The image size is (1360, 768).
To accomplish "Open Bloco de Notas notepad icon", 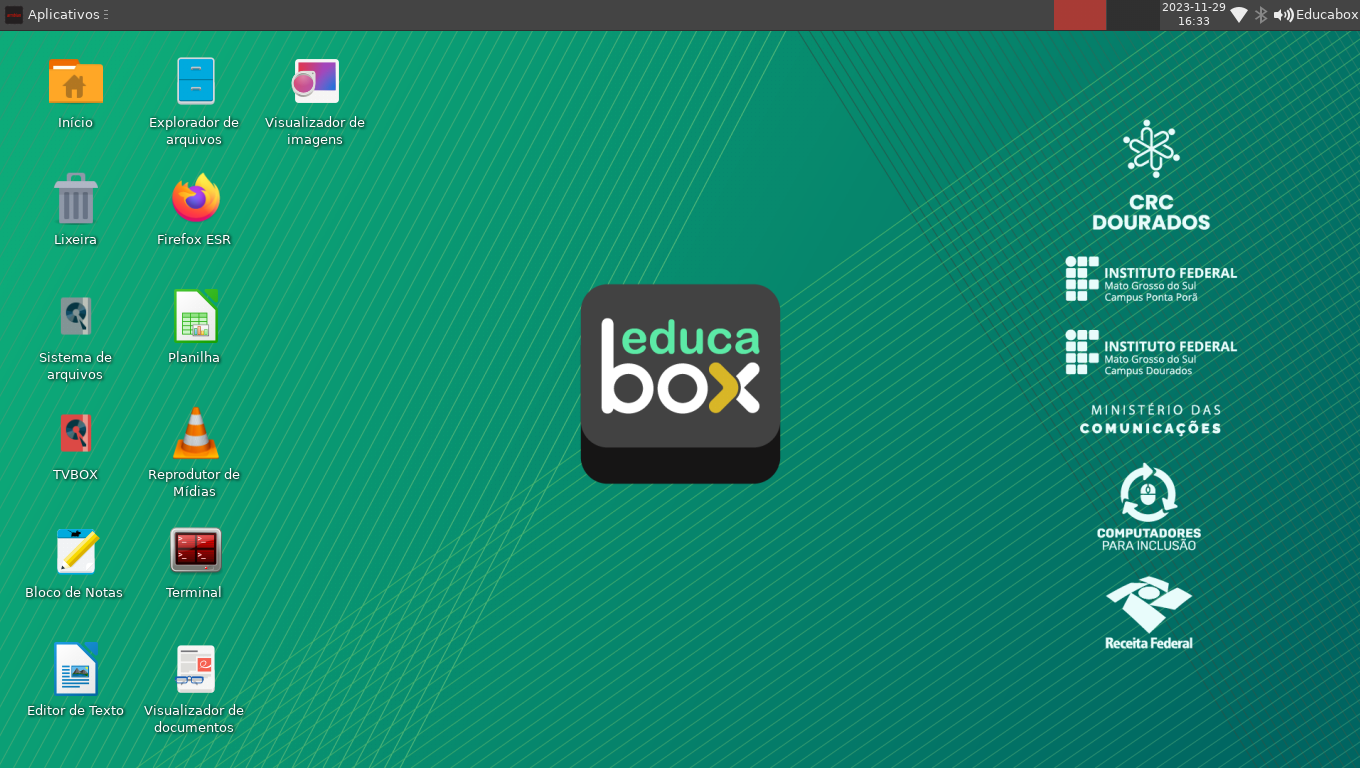I will [x=76, y=551].
